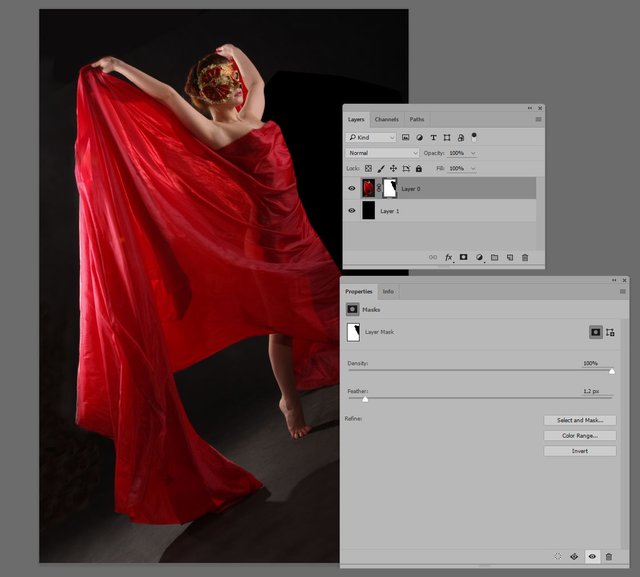Filter layers by adjustment layer icon
Viewport: 640px width, 577px height.
click(x=419, y=138)
